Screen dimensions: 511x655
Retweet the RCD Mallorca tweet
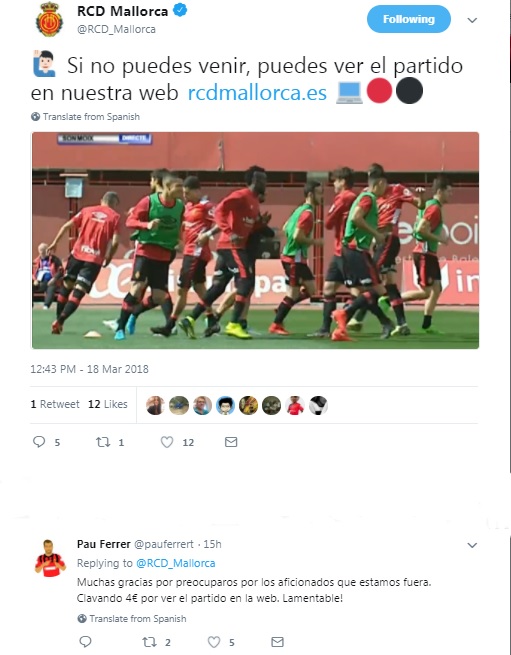click(103, 442)
